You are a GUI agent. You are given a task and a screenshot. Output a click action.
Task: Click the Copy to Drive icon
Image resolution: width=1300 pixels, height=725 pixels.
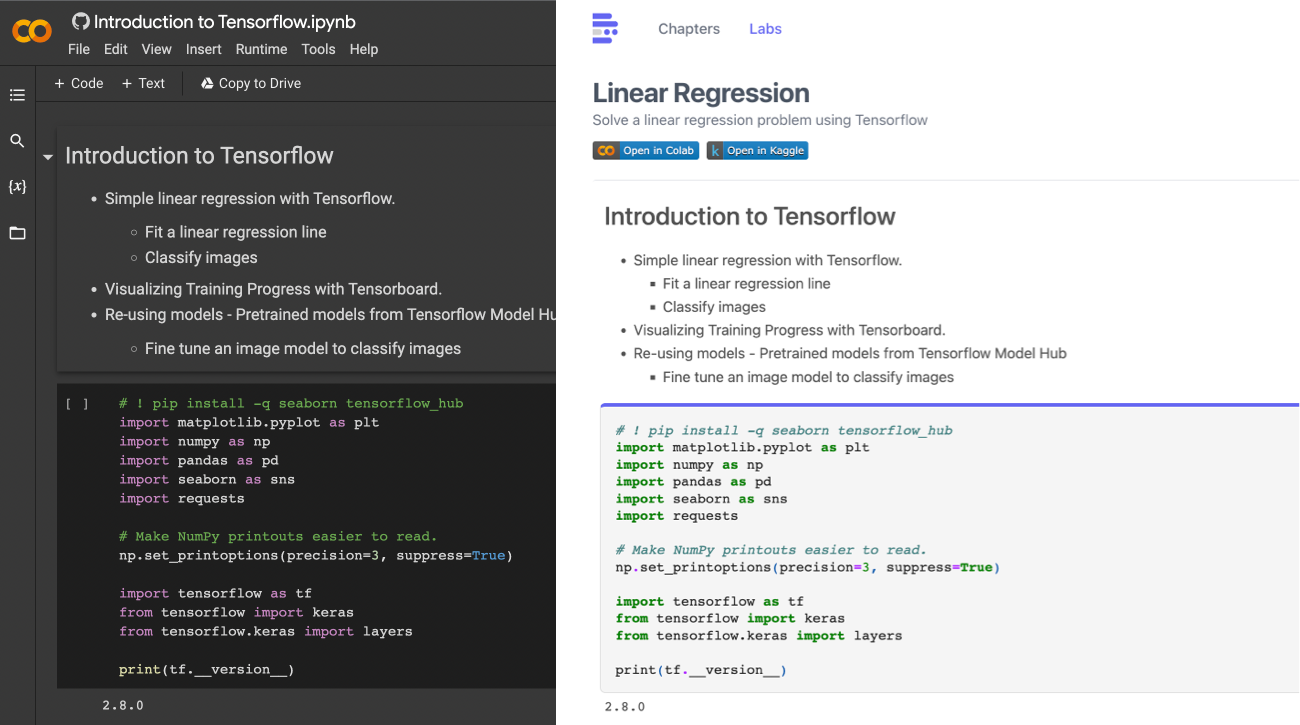(208, 83)
